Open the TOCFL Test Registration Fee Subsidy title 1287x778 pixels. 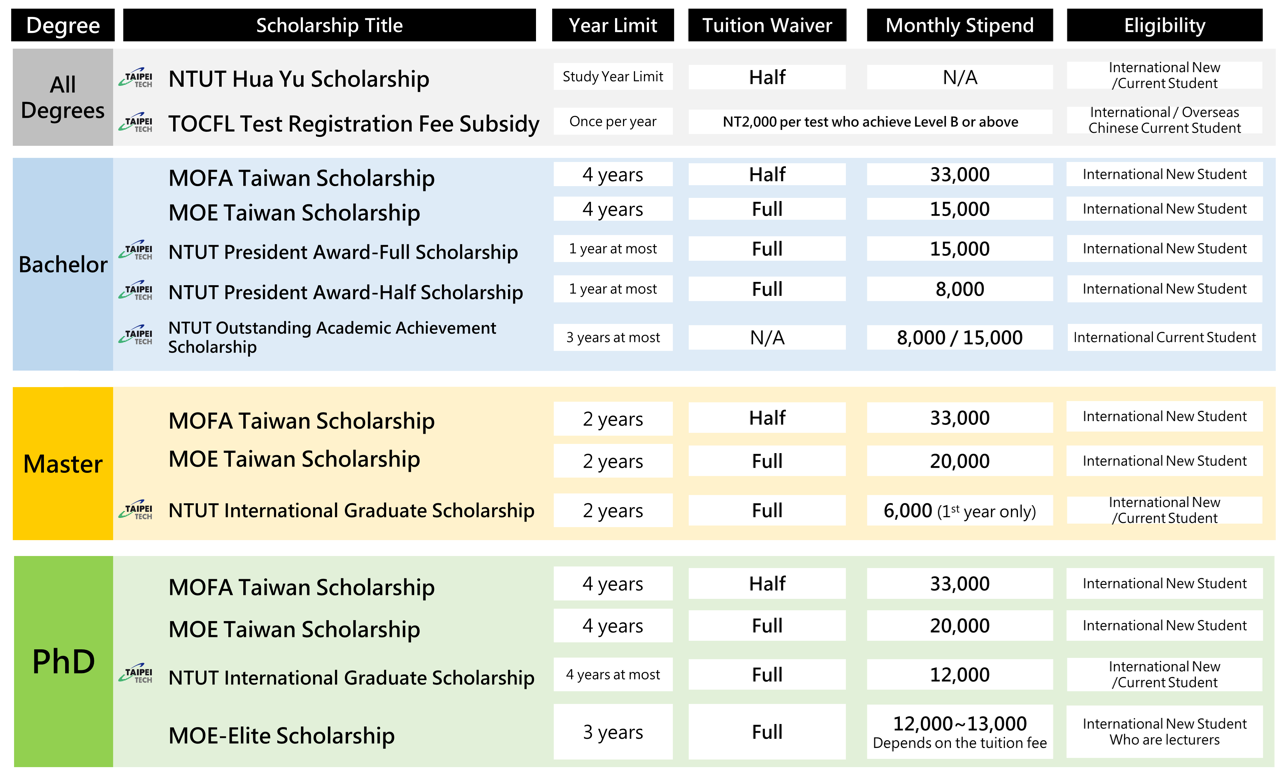353,124
